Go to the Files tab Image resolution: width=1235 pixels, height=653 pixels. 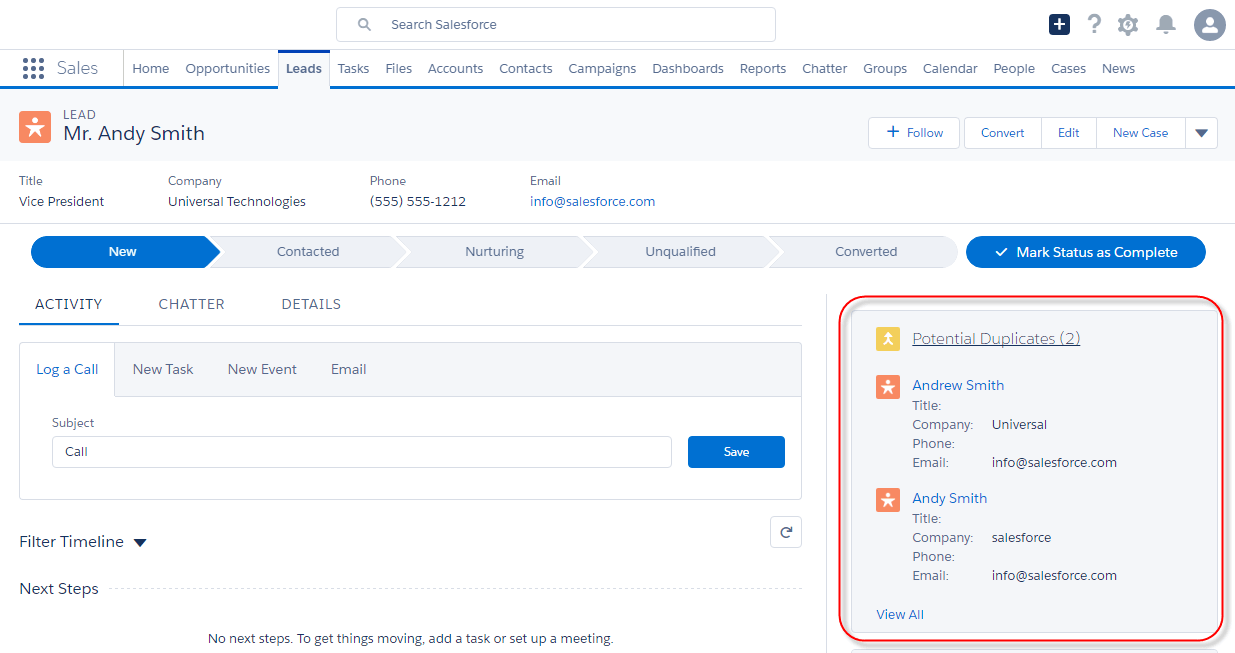(x=399, y=68)
